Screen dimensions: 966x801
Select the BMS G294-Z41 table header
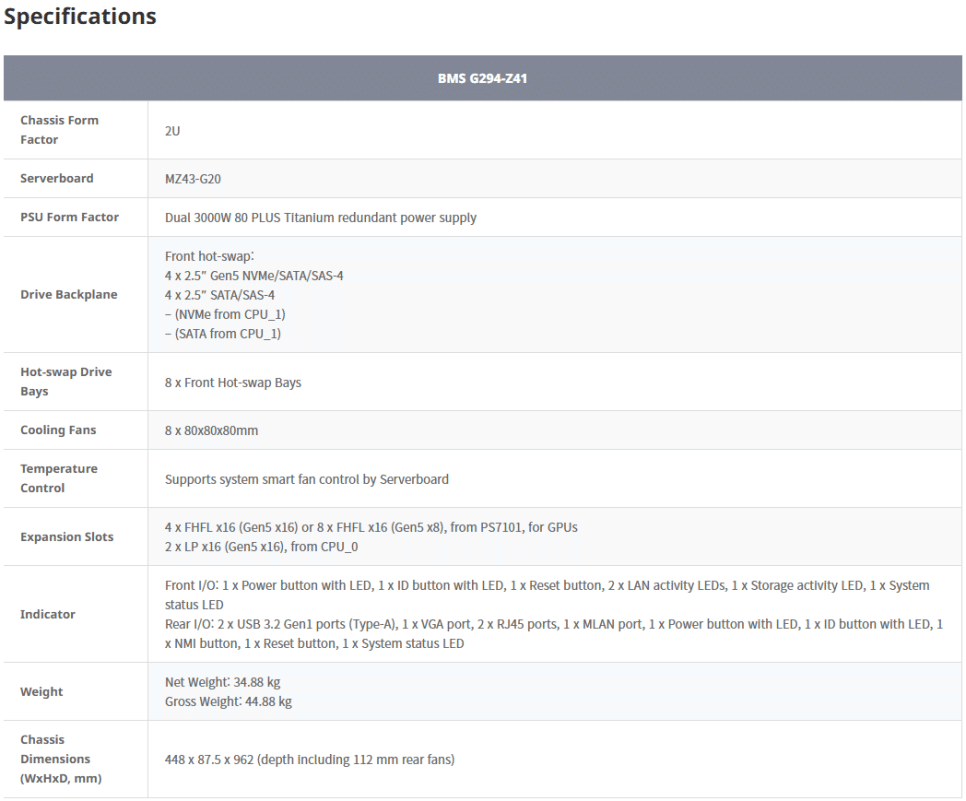point(482,78)
